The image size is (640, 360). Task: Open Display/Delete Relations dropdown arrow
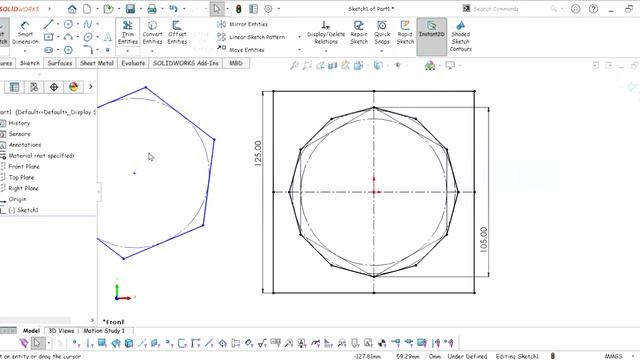click(x=326, y=51)
